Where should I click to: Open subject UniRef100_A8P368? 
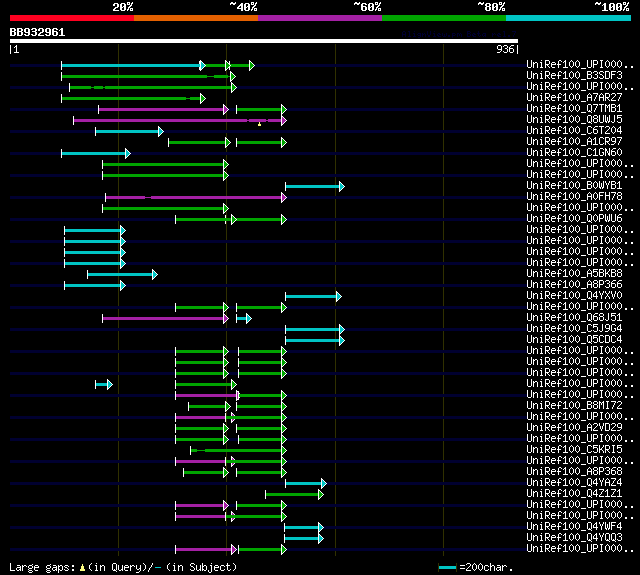(574, 472)
